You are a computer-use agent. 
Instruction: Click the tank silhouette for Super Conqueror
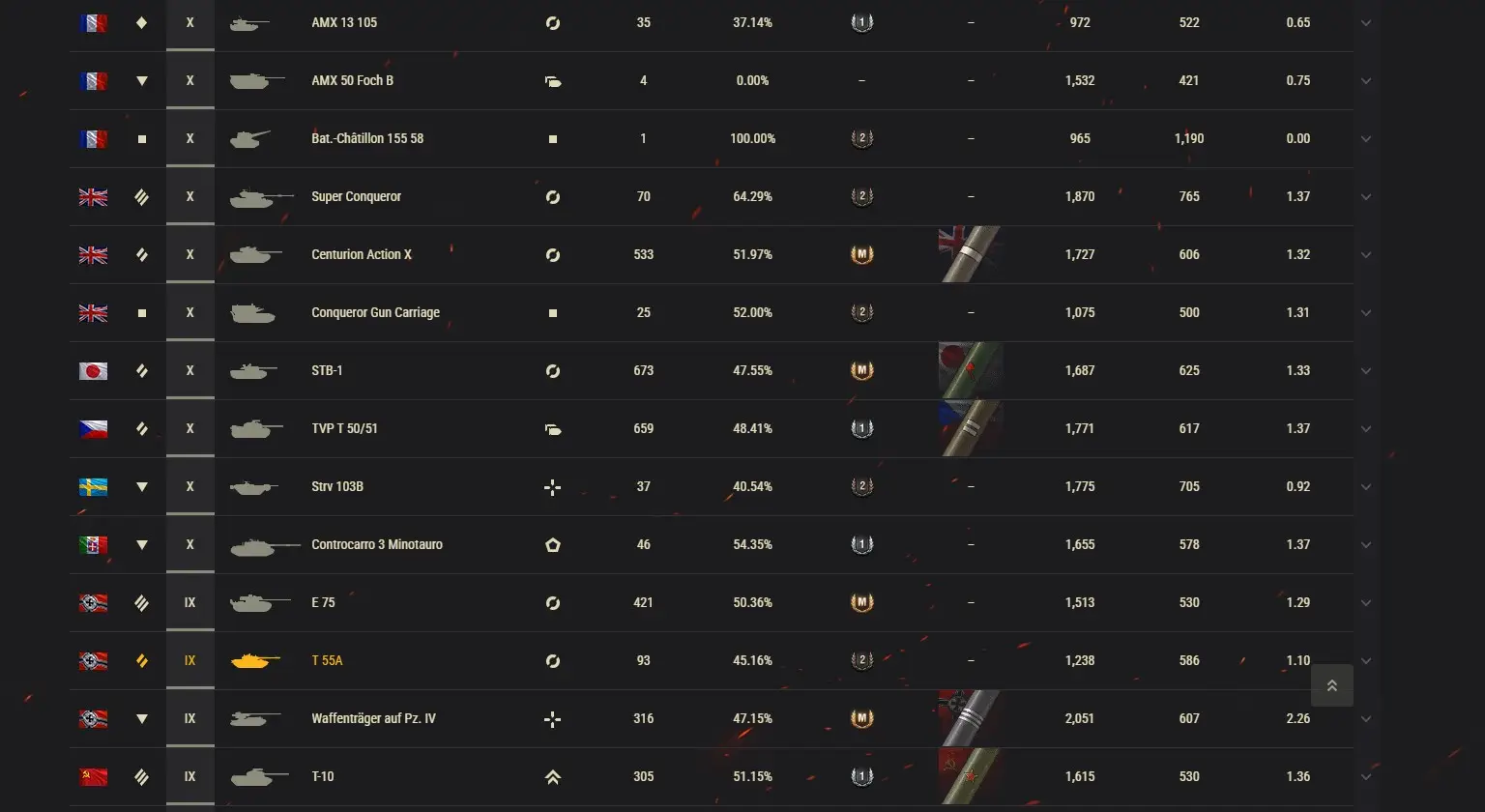260,197
